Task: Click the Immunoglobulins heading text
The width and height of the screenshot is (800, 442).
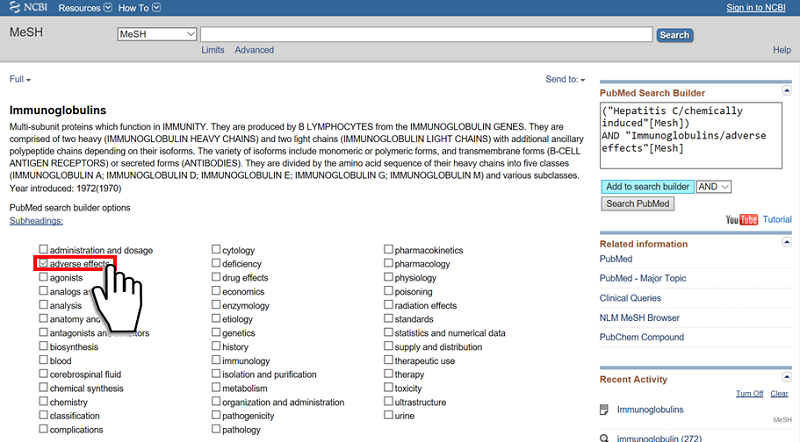Action: pyautogui.click(x=58, y=110)
